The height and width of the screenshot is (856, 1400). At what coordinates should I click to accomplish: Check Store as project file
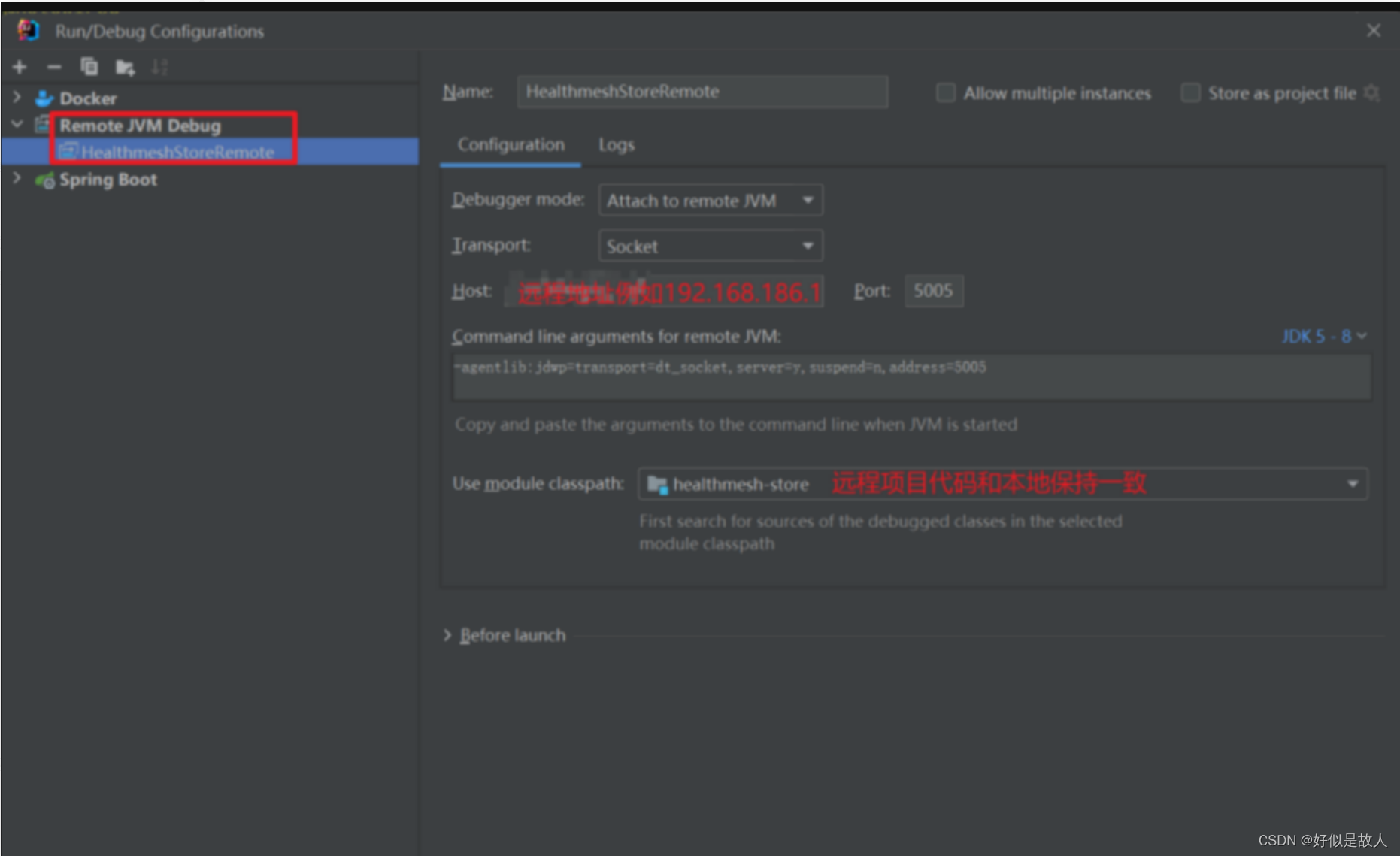1190,92
